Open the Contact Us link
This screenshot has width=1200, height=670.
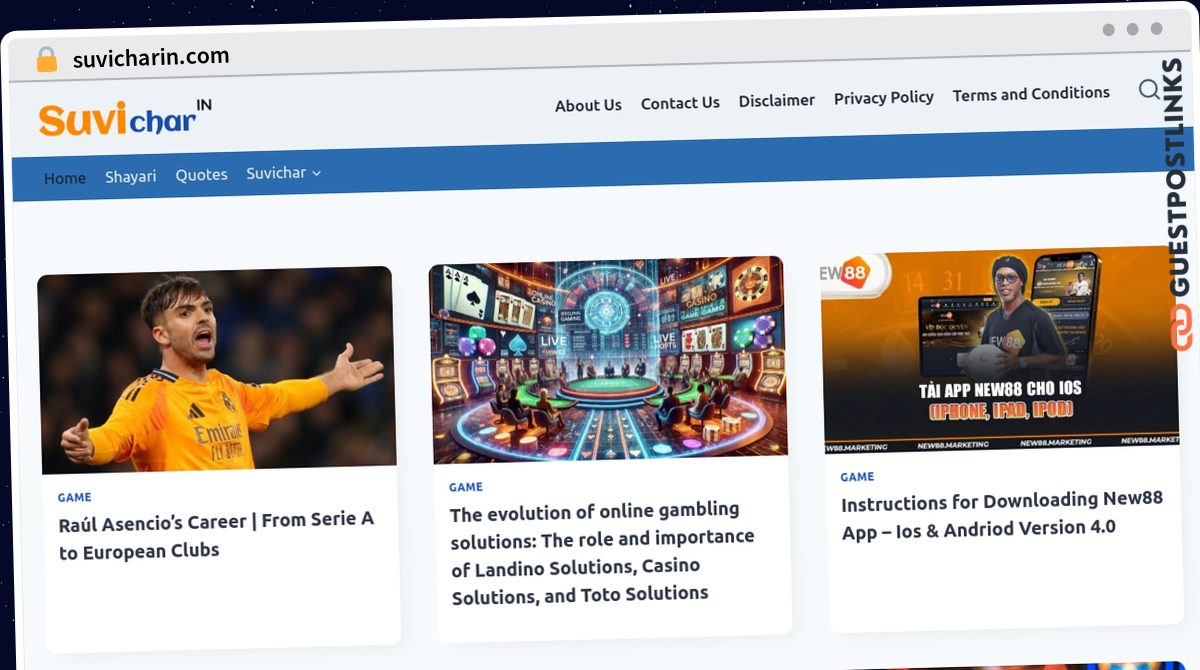pyautogui.click(x=680, y=102)
